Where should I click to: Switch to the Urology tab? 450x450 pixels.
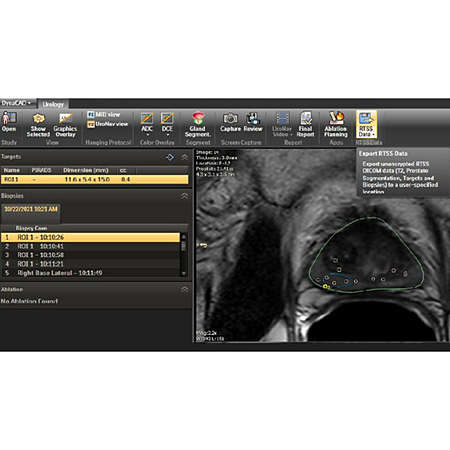coord(53,104)
